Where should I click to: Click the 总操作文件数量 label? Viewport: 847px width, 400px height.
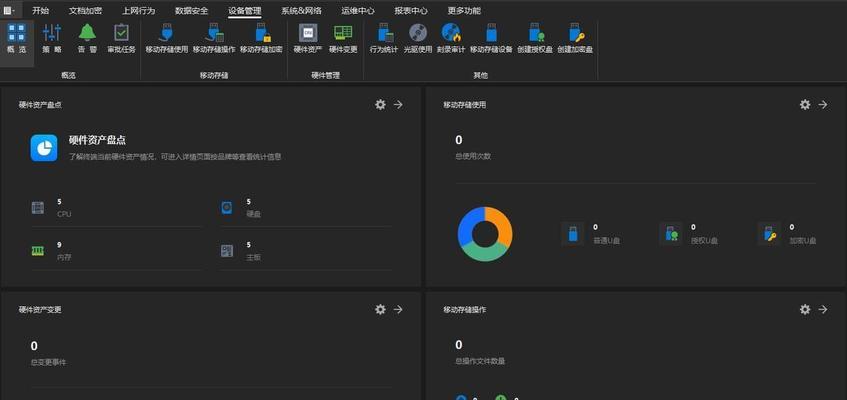click(480, 361)
